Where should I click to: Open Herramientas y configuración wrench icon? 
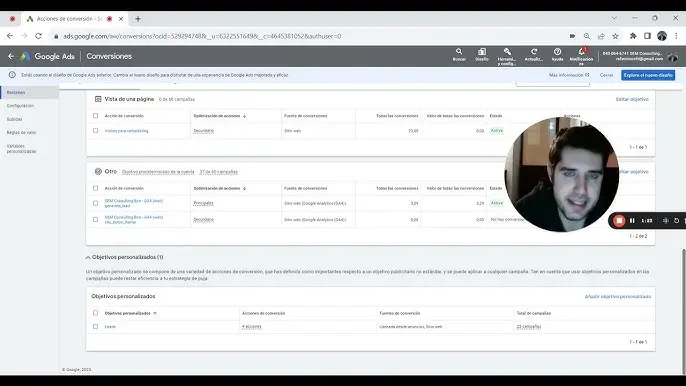click(x=507, y=56)
